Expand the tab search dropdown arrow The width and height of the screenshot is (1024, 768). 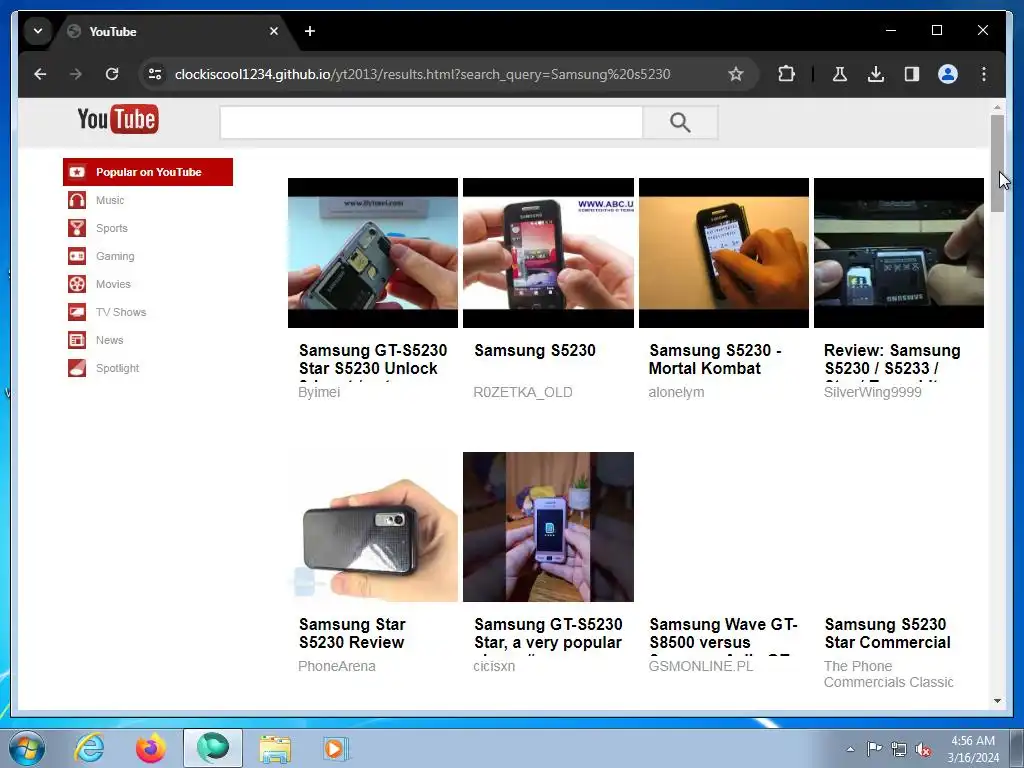(x=38, y=31)
